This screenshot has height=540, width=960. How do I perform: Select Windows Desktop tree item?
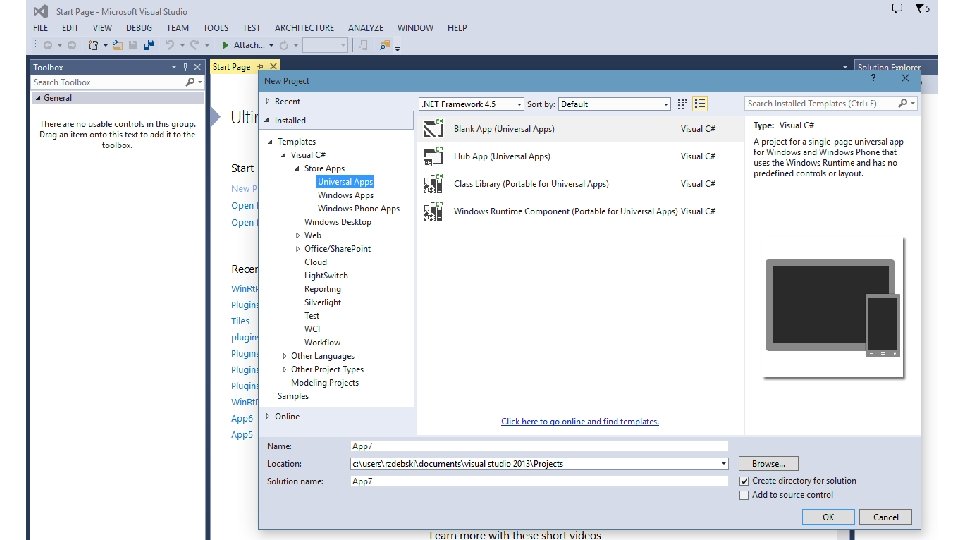pos(338,222)
